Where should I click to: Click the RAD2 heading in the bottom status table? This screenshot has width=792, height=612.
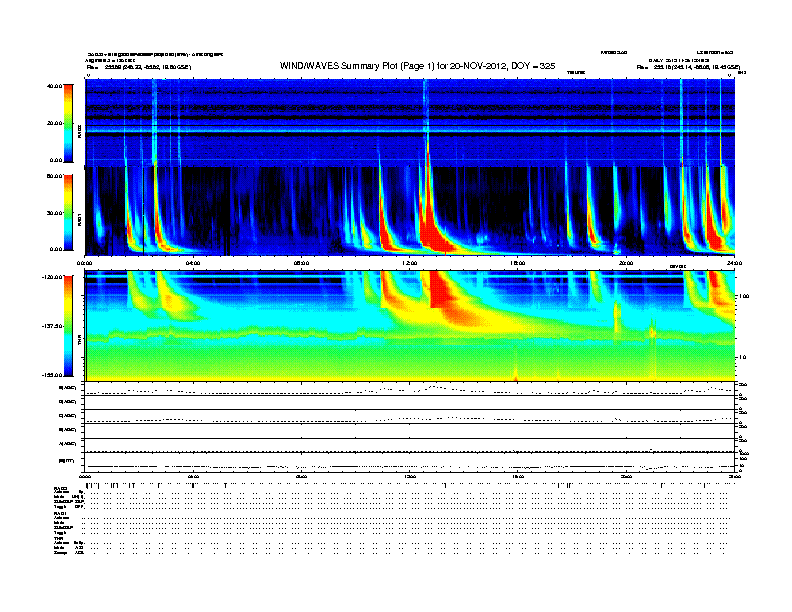[60, 488]
